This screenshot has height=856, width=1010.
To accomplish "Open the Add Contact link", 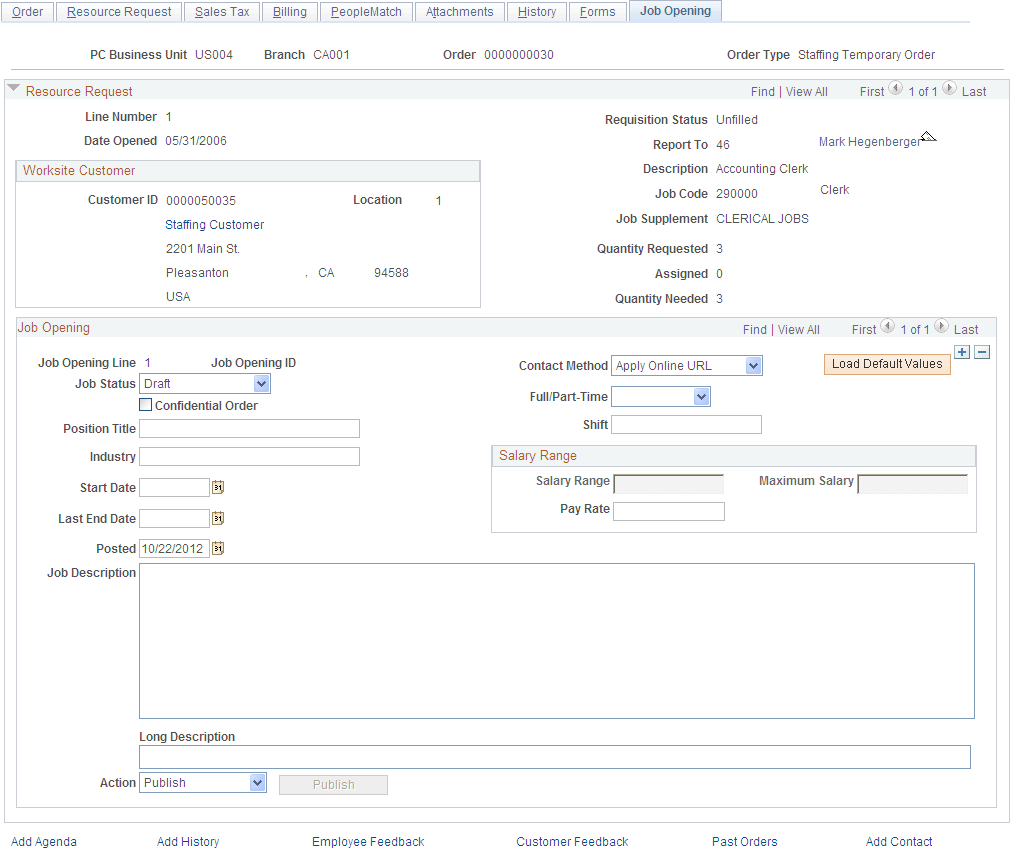I will tap(899, 842).
